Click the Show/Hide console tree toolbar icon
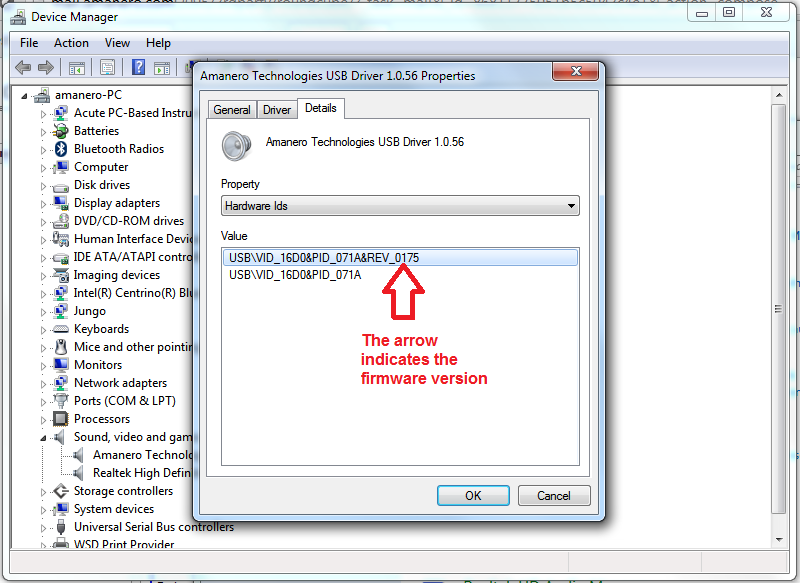800x583 pixels. tap(77, 67)
